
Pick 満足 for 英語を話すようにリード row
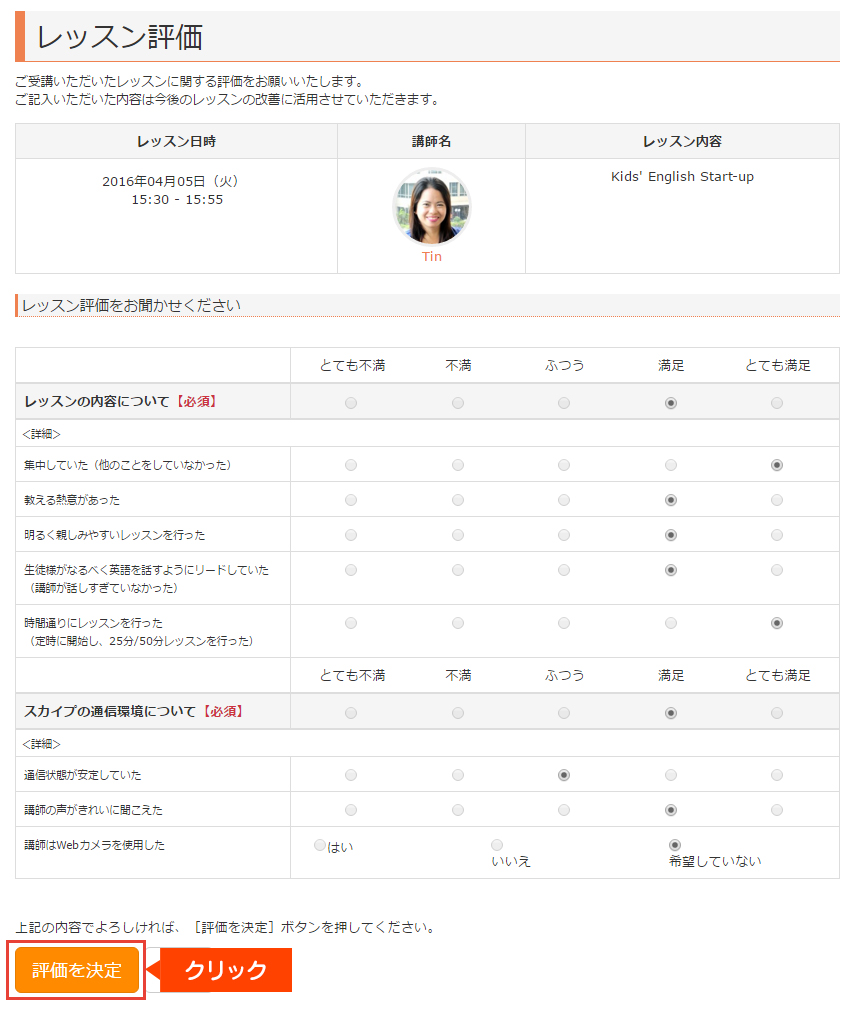671,569
